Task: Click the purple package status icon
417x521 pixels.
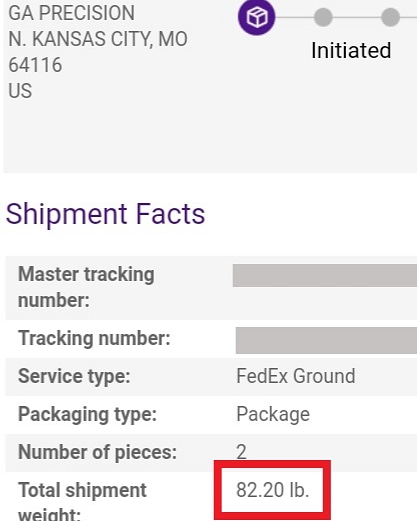Action: click(256, 17)
